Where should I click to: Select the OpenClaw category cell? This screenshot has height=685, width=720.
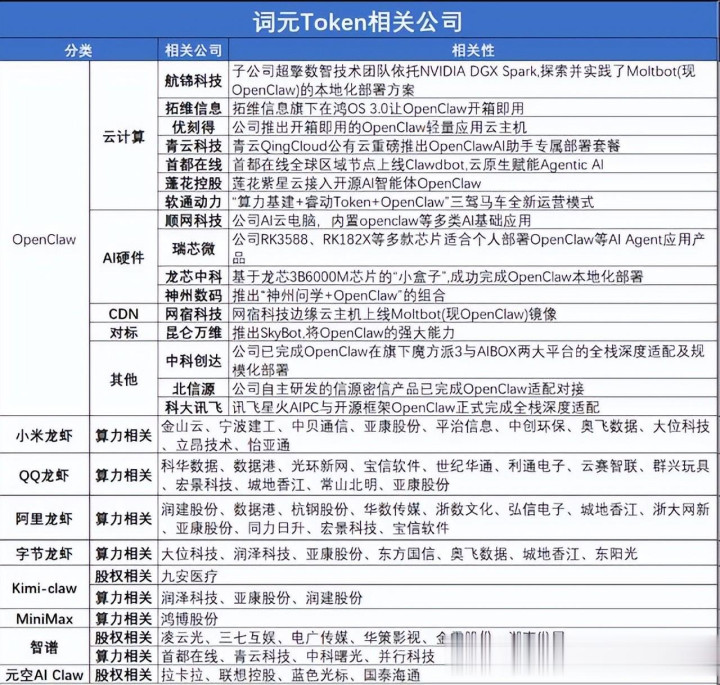pyautogui.click(x=44, y=239)
